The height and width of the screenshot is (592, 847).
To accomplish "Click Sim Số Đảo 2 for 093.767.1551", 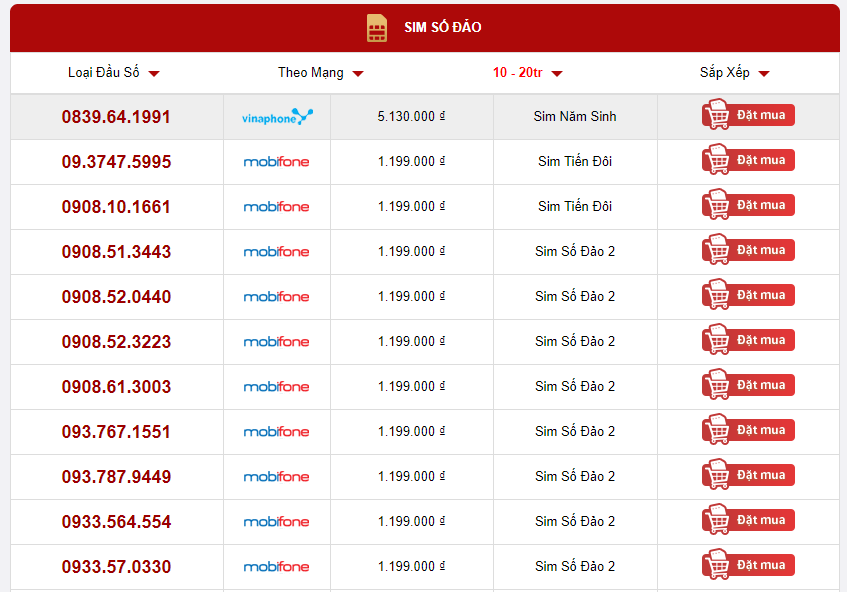I will point(575,431).
